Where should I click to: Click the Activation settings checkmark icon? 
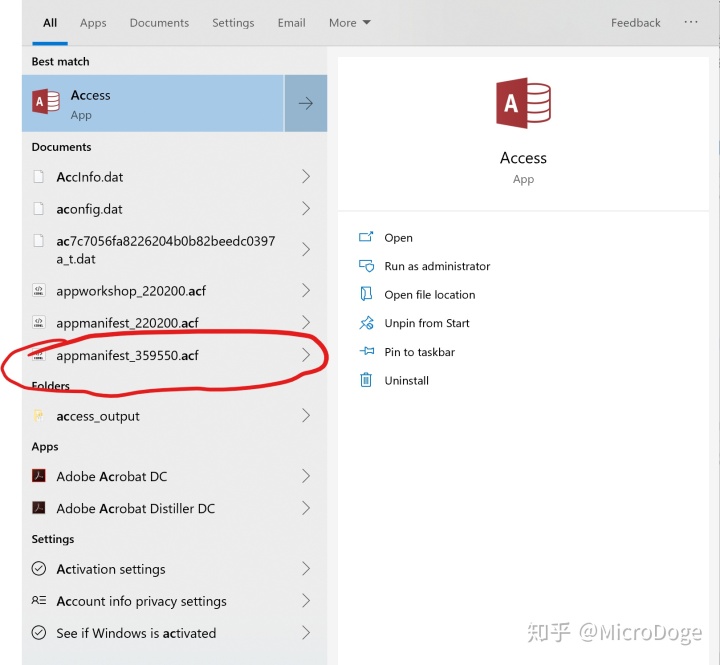(39, 569)
